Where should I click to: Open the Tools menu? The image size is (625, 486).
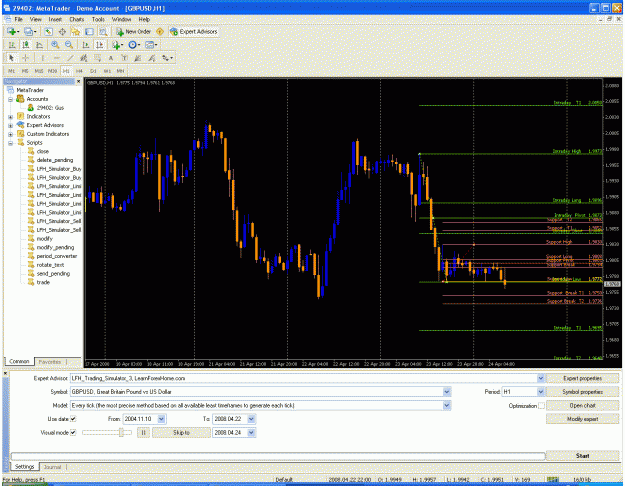[98, 19]
